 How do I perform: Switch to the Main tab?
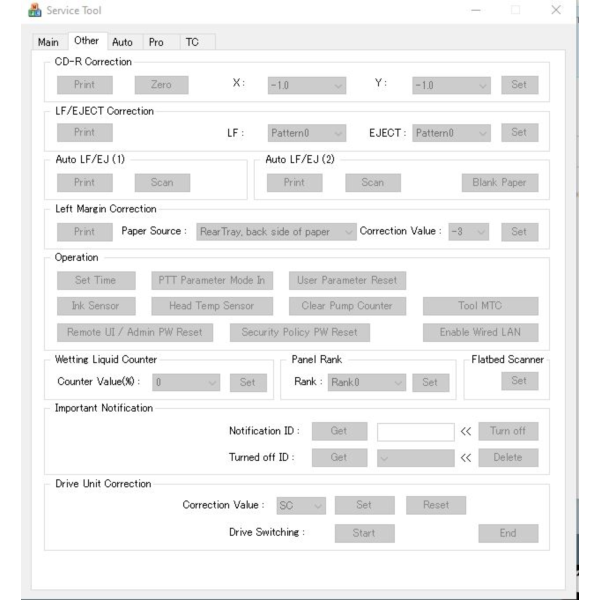(x=50, y=42)
